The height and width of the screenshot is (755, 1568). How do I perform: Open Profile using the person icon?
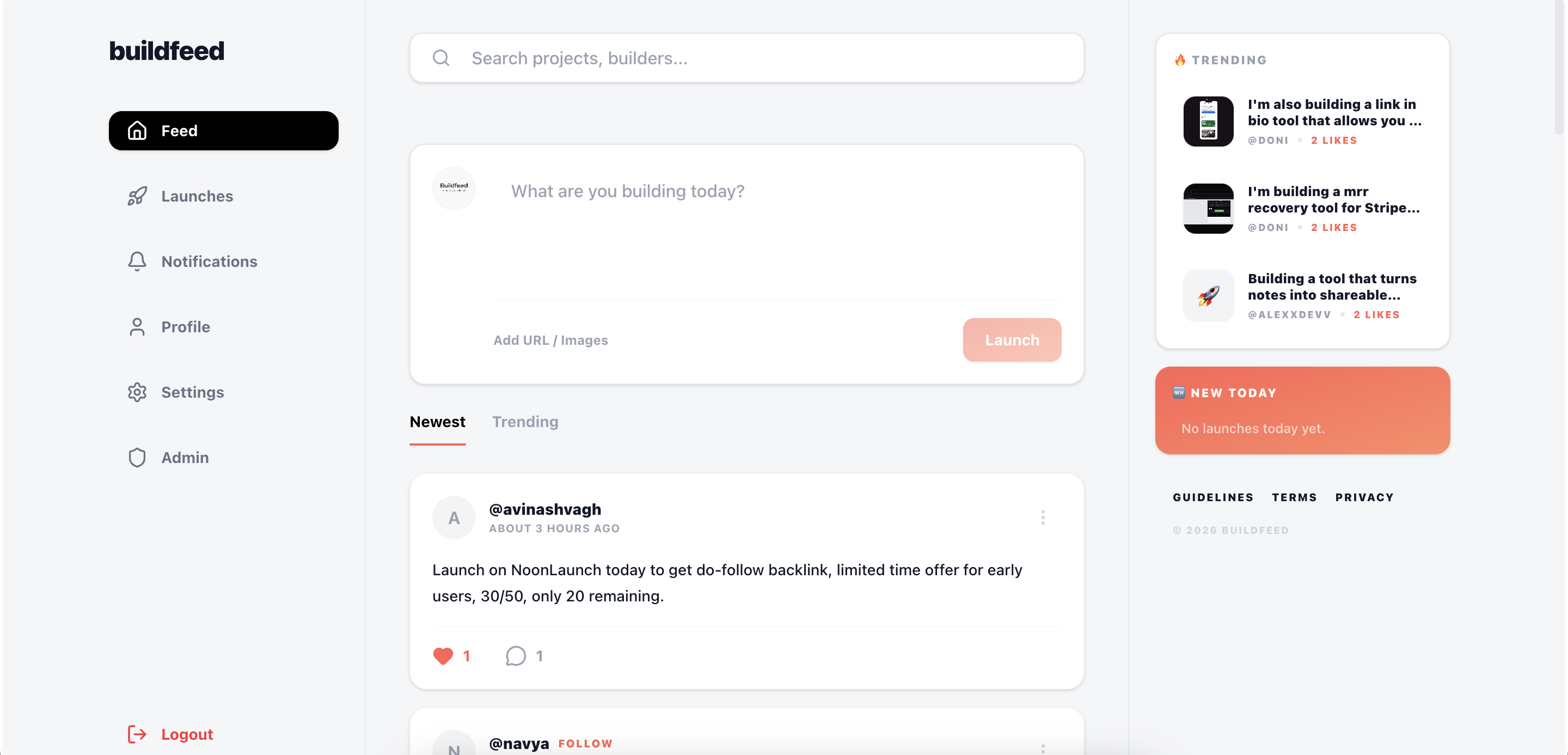pos(136,327)
